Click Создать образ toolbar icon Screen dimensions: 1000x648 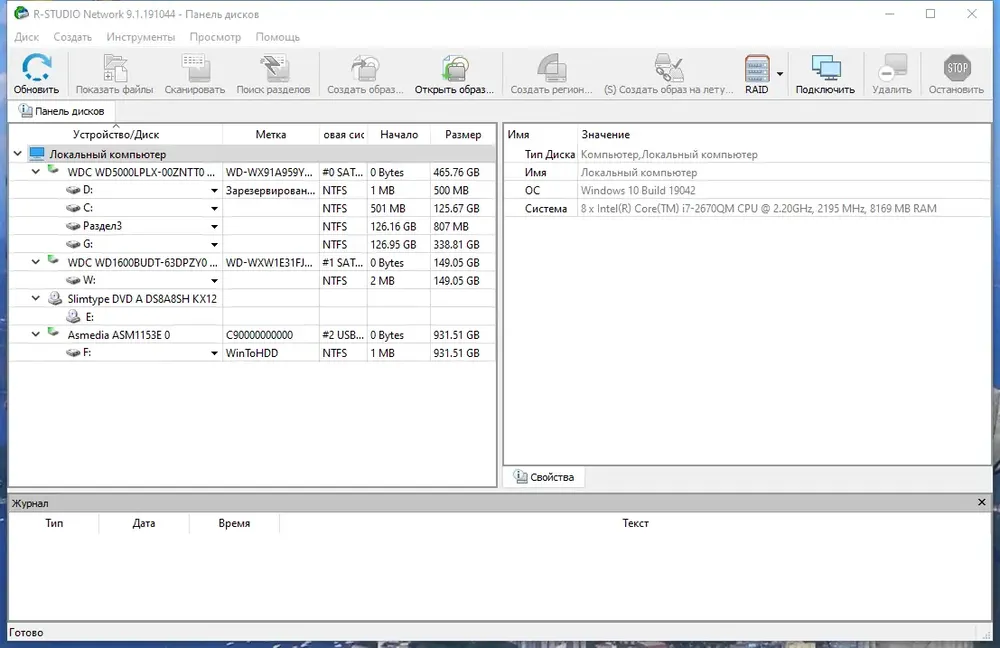(x=365, y=68)
